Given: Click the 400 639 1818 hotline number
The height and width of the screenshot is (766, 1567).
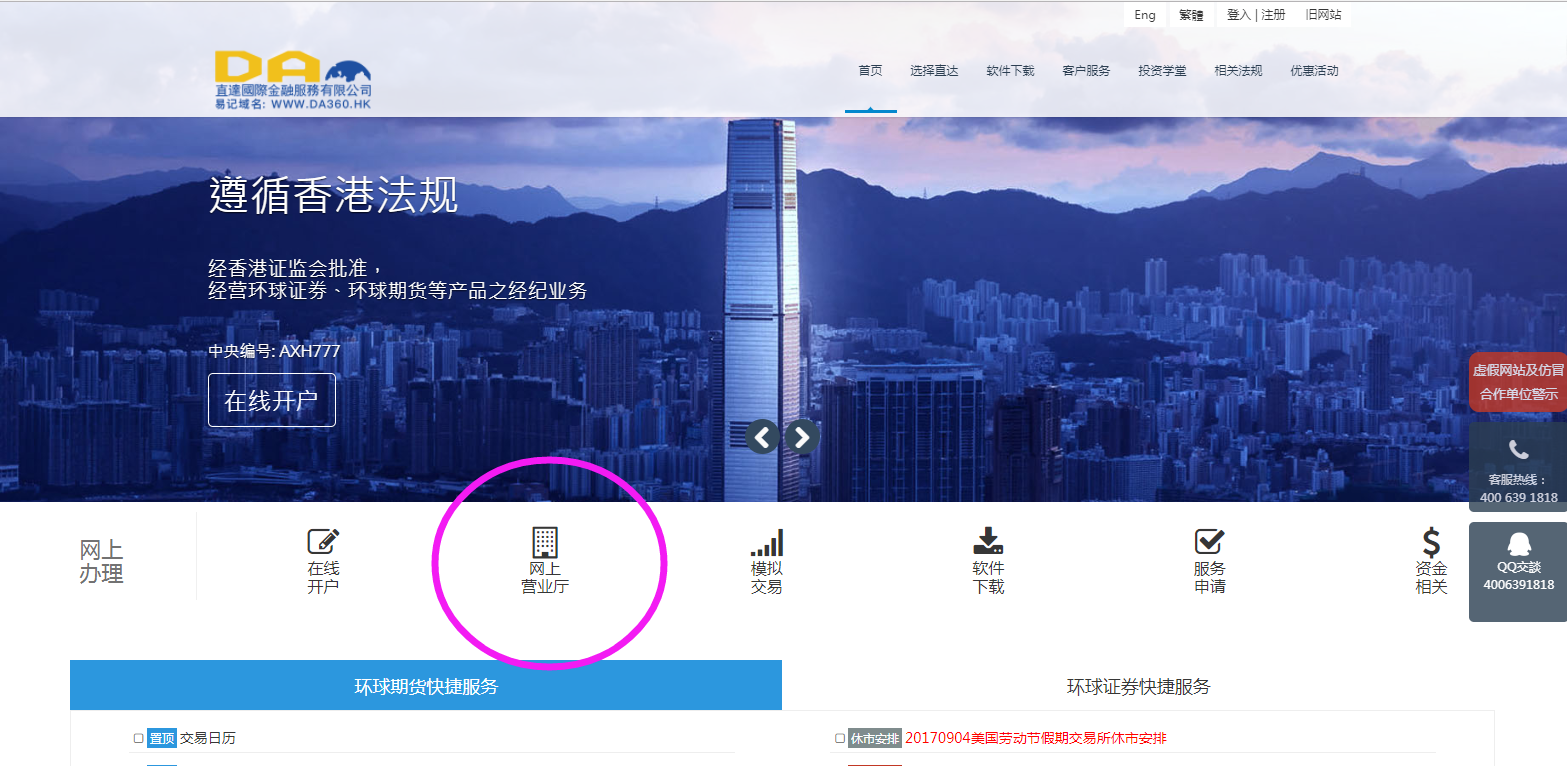Looking at the screenshot, I should point(1518,498).
